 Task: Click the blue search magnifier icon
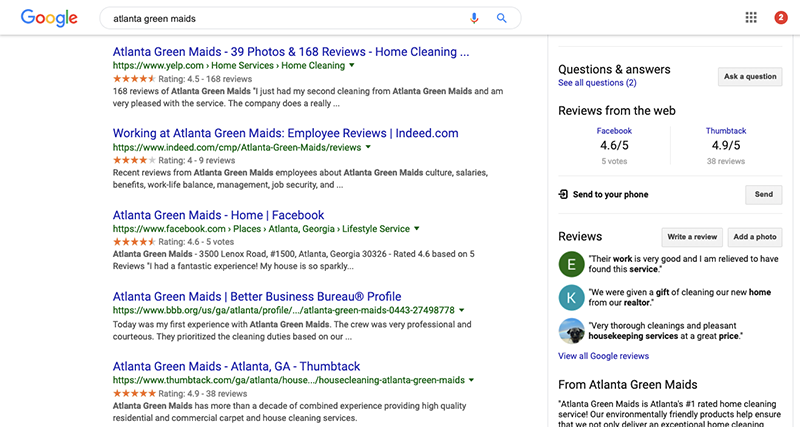pyautogui.click(x=502, y=18)
